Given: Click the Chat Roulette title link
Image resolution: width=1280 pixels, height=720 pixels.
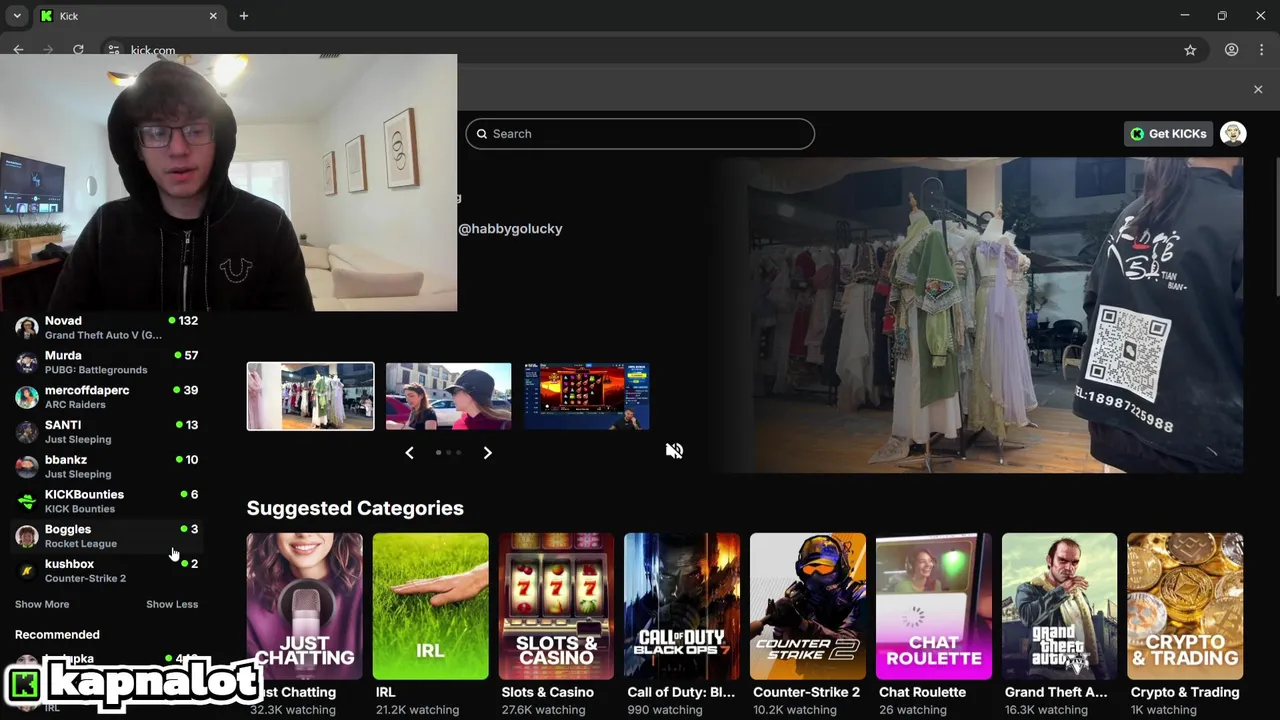Looking at the screenshot, I should coord(922,692).
